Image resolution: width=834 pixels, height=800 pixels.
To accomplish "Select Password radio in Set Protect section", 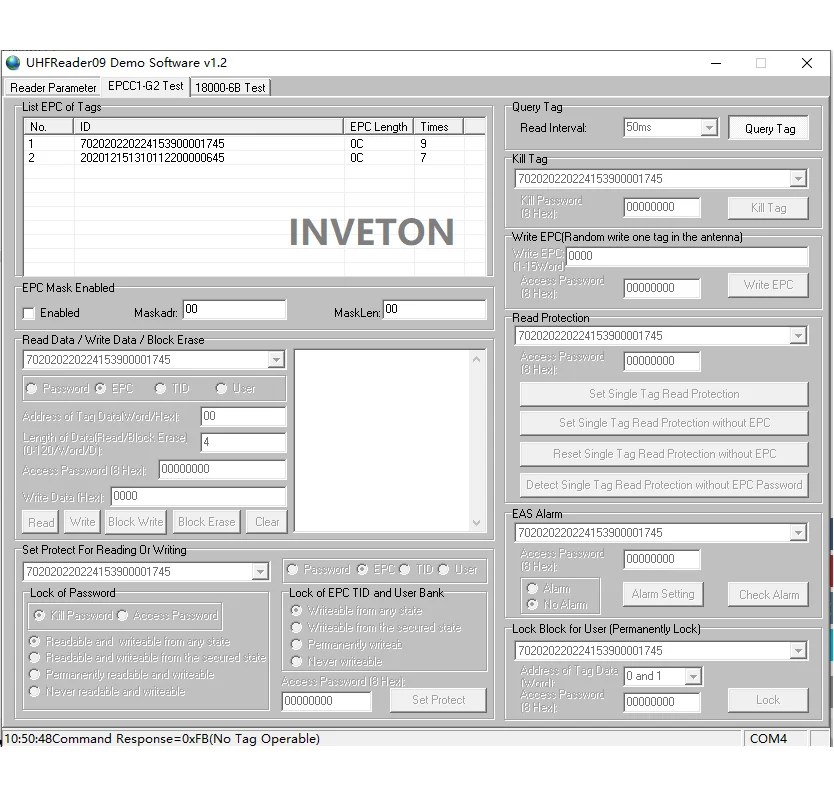I will (x=293, y=570).
